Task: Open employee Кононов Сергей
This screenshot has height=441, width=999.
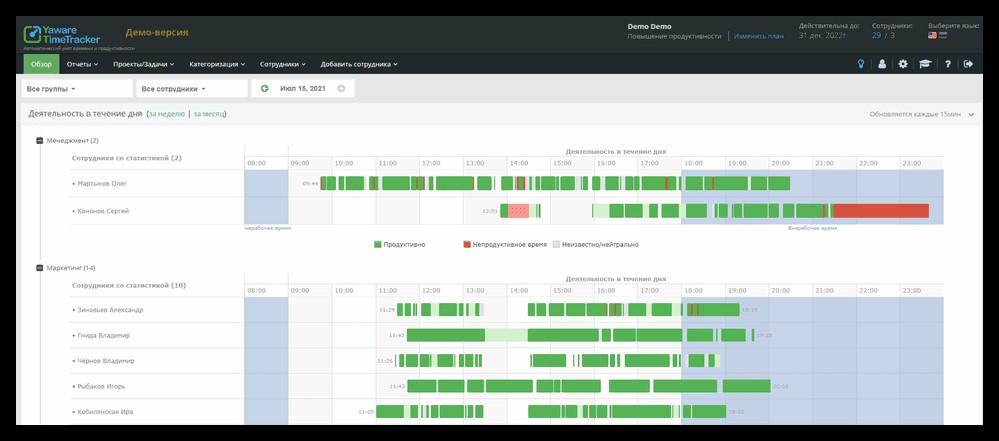Action: pyautogui.click(x=103, y=211)
